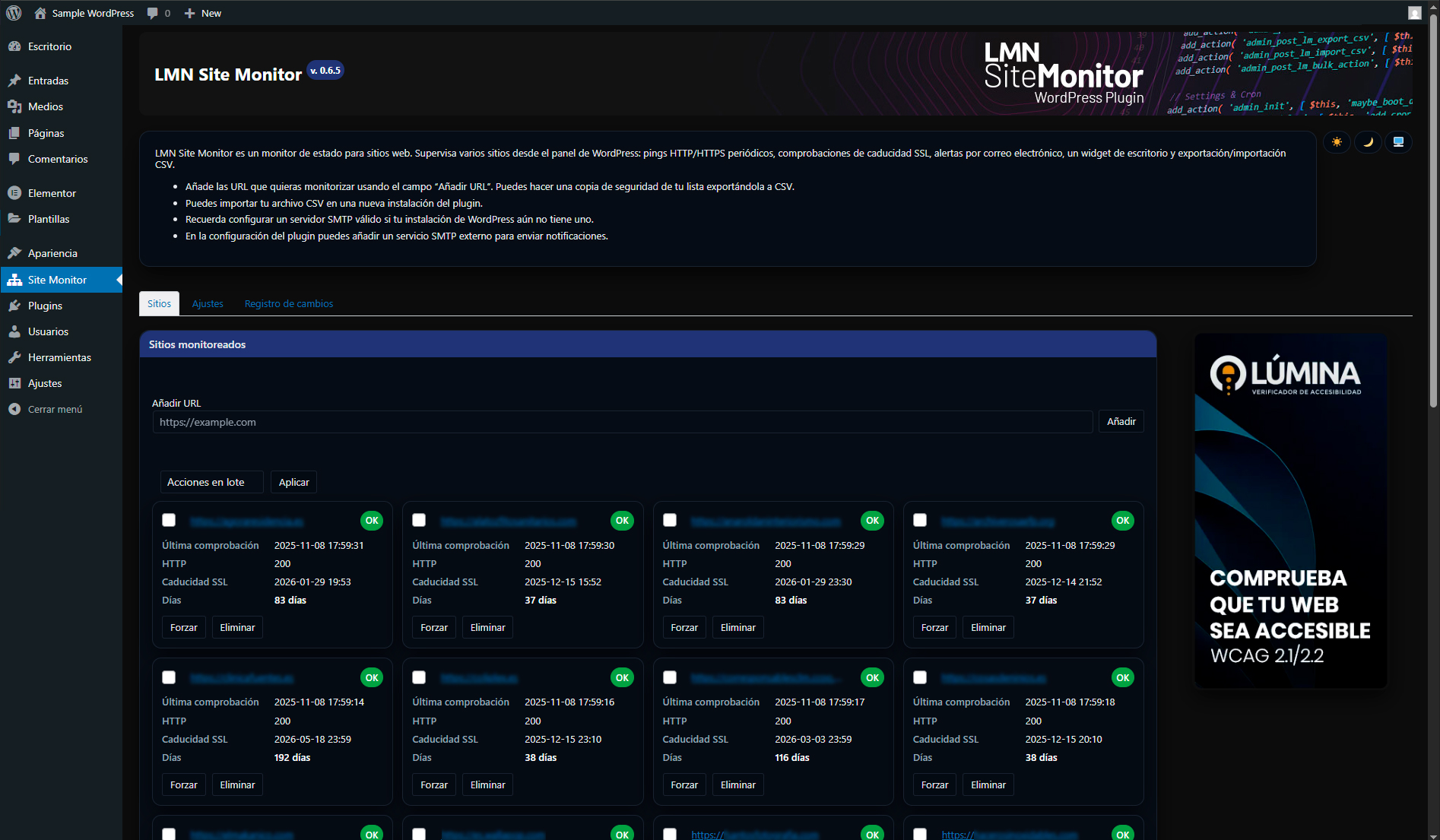Viewport: 1440px width, 840px height.
Task: Tick the checkbox on the 192 días site card
Action: click(169, 677)
